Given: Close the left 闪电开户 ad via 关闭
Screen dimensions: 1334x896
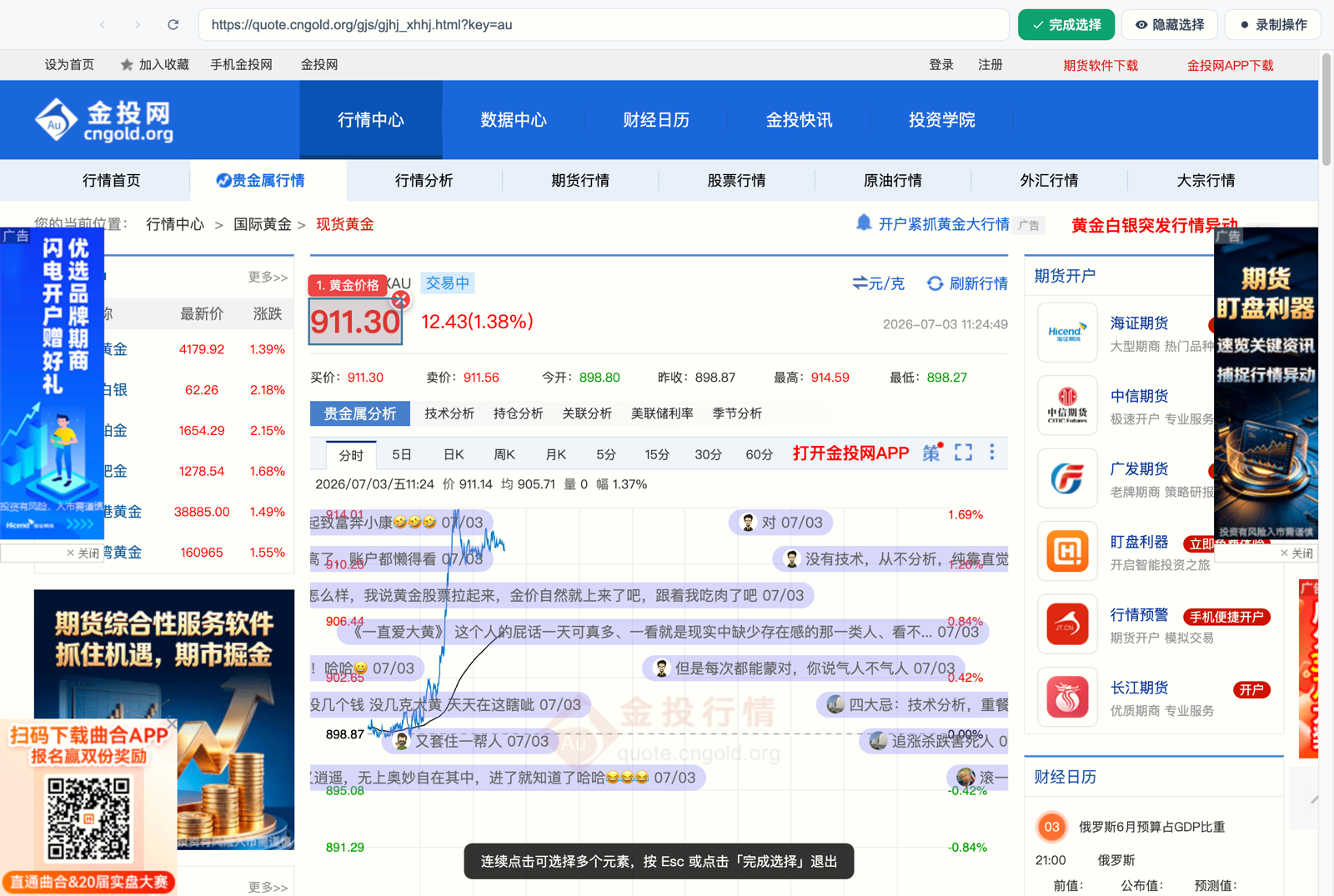Looking at the screenshot, I should pyautogui.click(x=83, y=553).
